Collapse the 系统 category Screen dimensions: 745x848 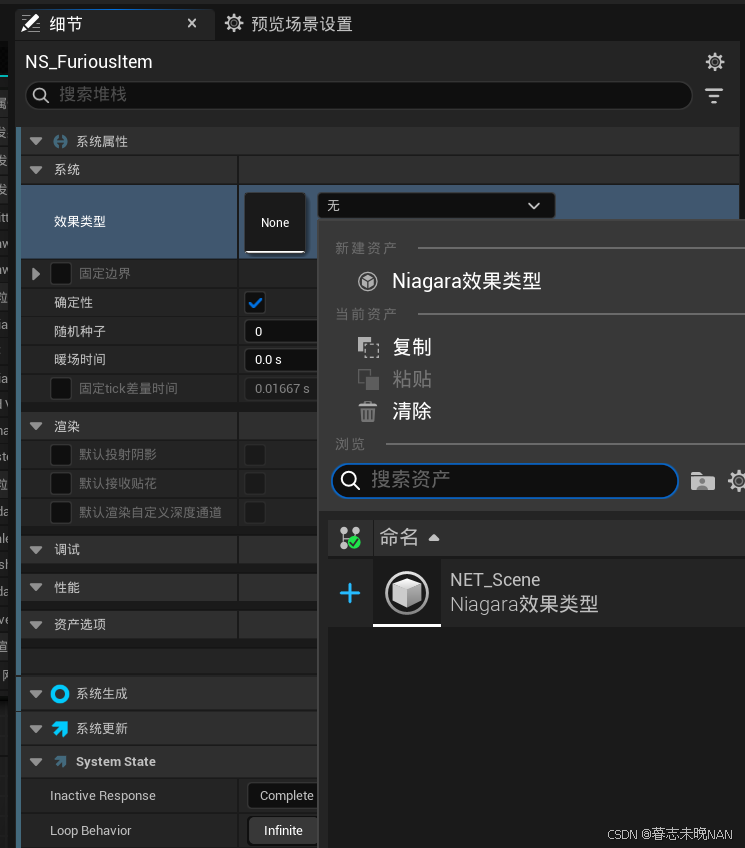click(x=36, y=170)
